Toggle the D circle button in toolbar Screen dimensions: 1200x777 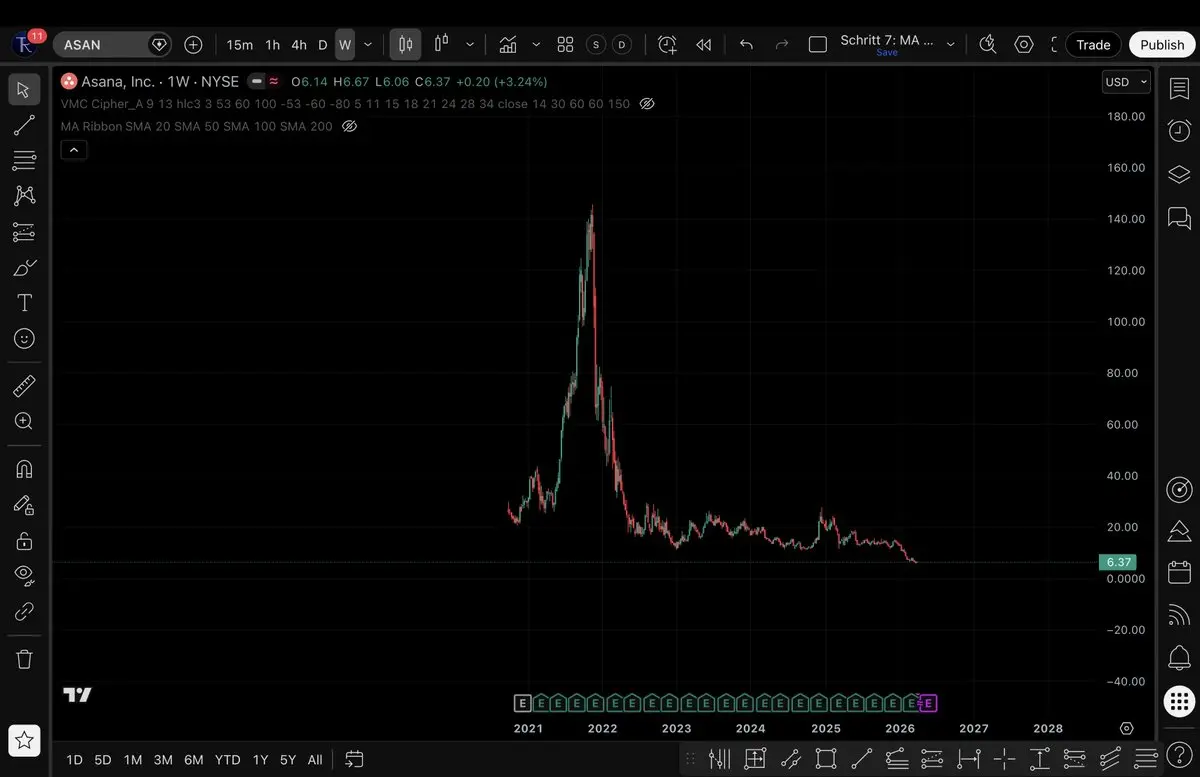[622, 45]
